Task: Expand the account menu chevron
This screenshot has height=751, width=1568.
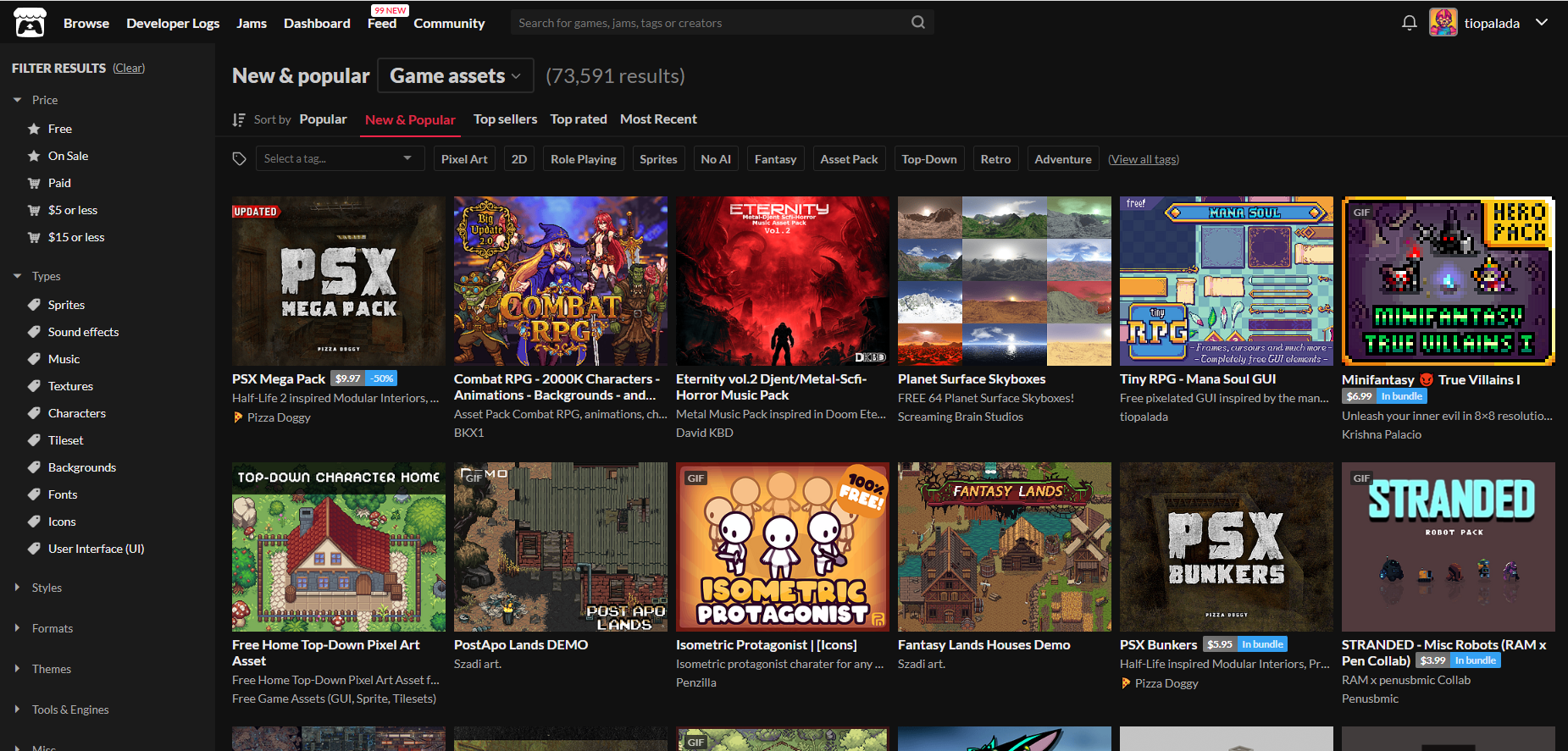Action: click(1542, 22)
